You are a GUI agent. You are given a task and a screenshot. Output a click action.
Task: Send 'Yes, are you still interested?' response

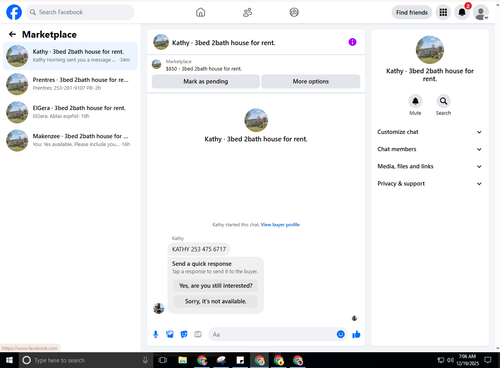pyautogui.click(x=216, y=286)
